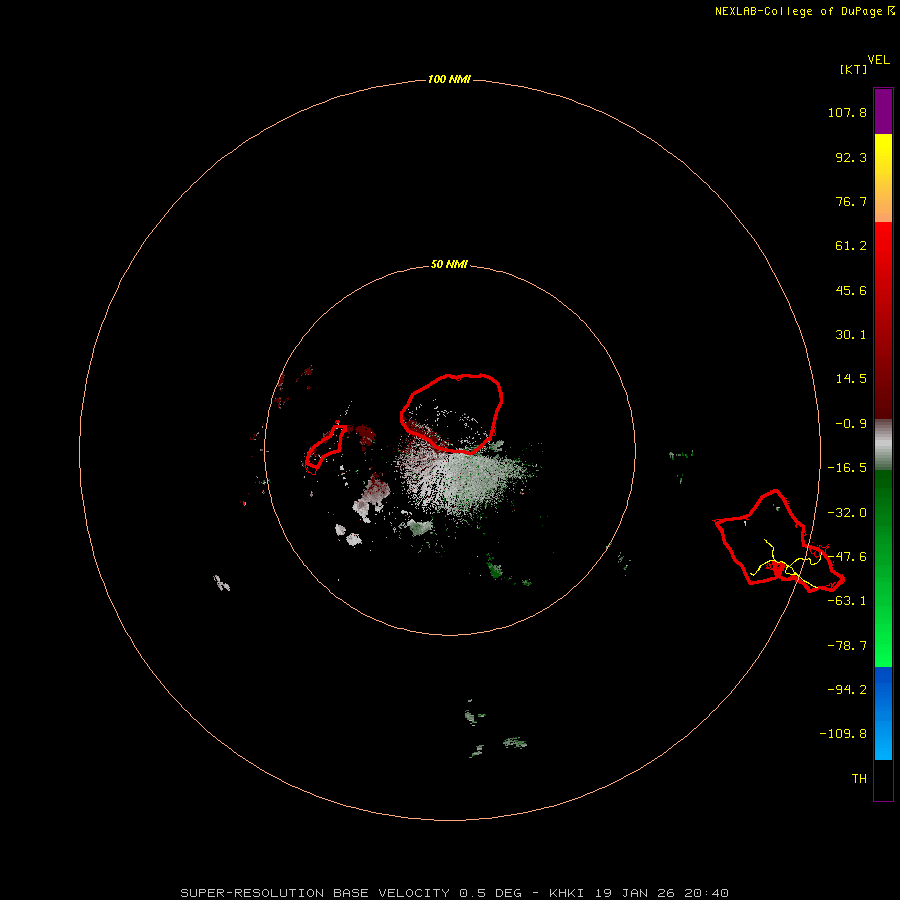
Task: Select the -63.1 legend value
Action: pos(847,601)
